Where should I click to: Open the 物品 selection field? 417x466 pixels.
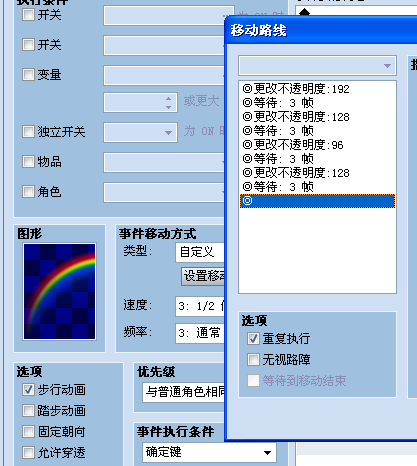[x=164, y=163]
